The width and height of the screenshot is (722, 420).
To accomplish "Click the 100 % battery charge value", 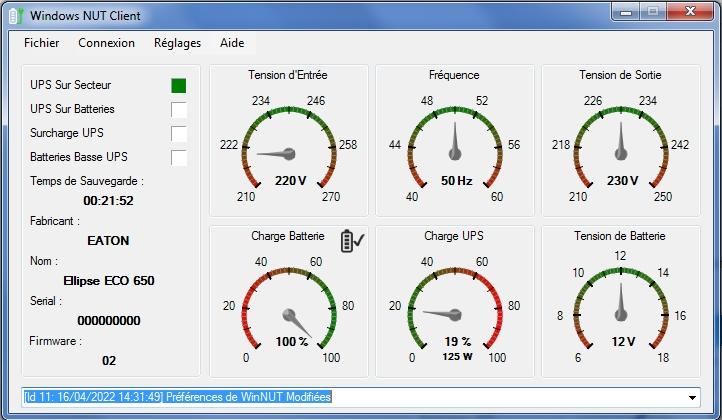I will pyautogui.click(x=291, y=342).
